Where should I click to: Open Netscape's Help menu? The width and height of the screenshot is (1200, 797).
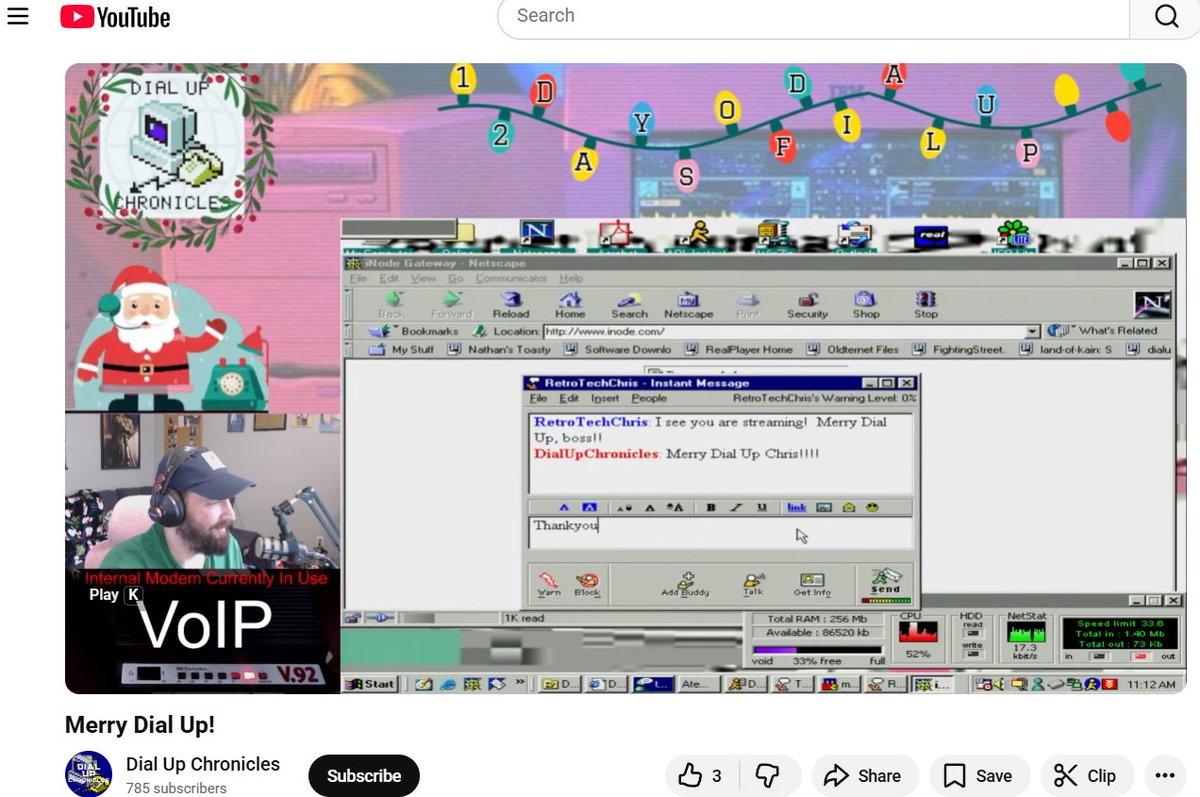coord(571,278)
